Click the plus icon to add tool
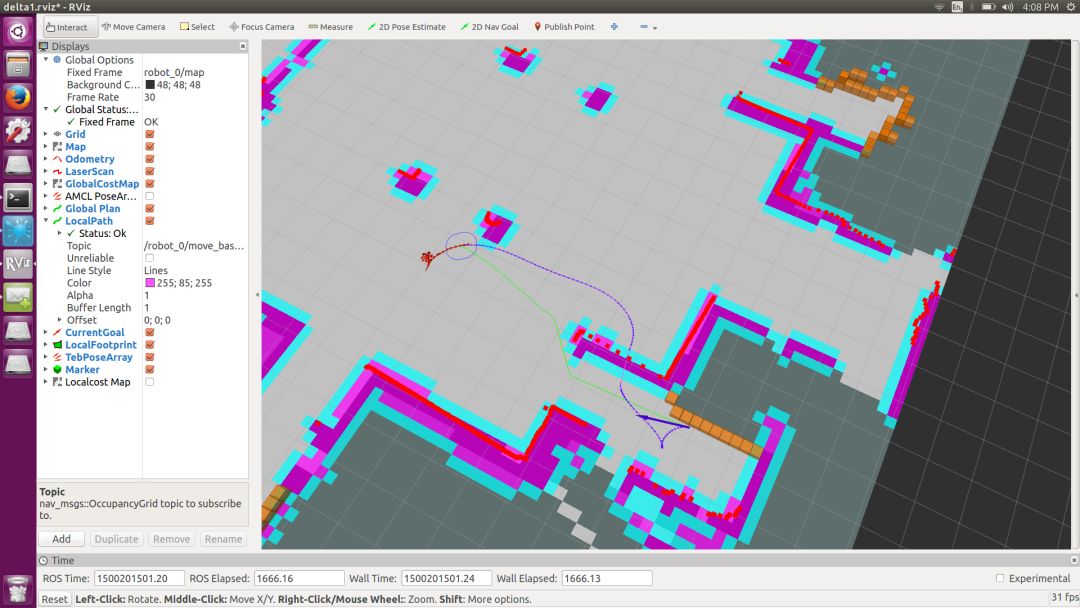 pyautogui.click(x=614, y=27)
